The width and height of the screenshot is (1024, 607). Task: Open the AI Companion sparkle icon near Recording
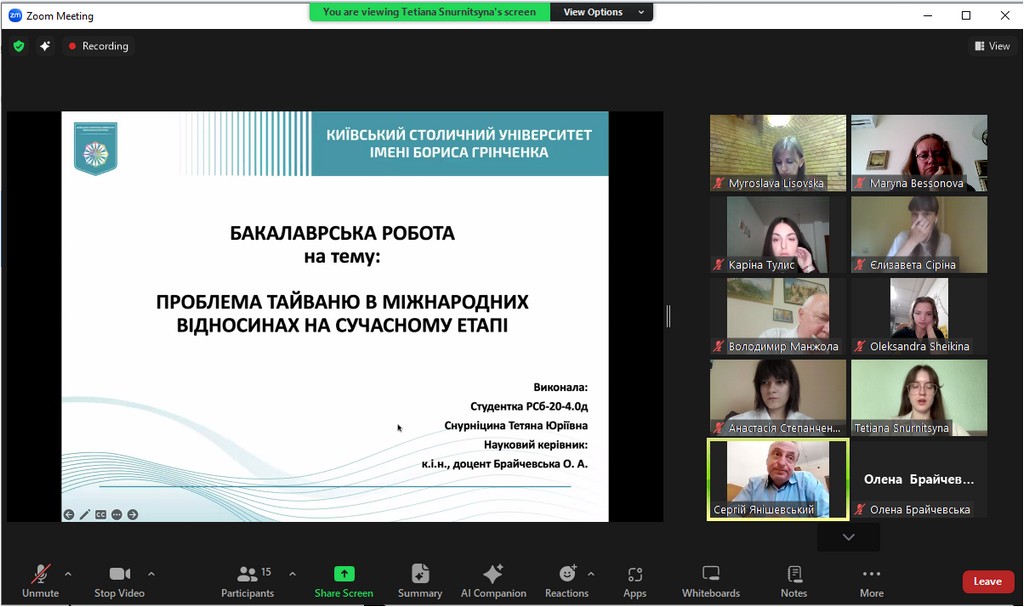pos(45,46)
